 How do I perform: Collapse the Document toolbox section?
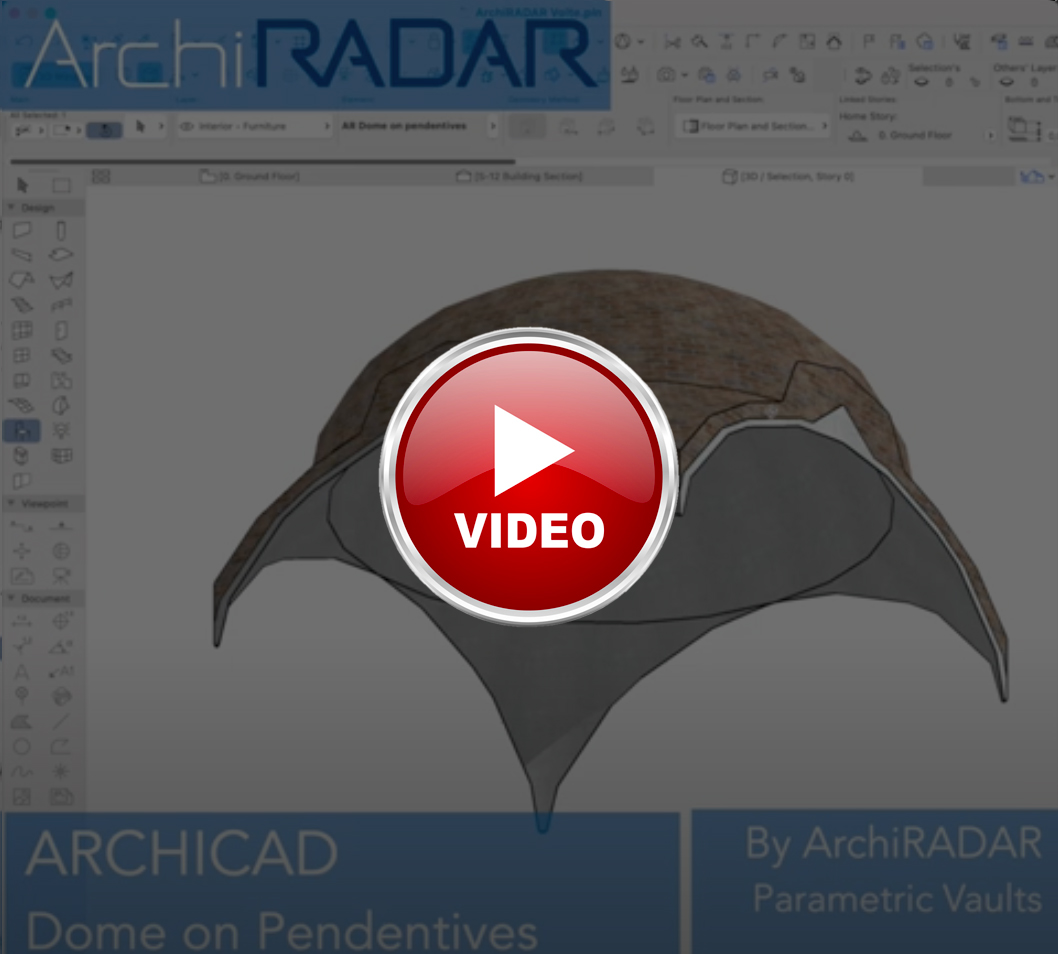point(11,599)
